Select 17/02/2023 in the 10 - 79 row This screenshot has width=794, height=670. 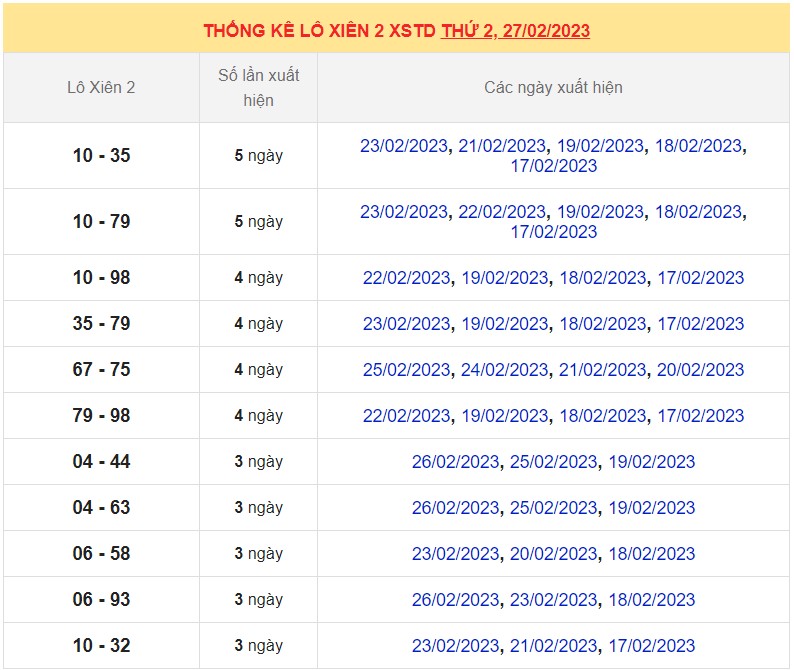(x=553, y=232)
